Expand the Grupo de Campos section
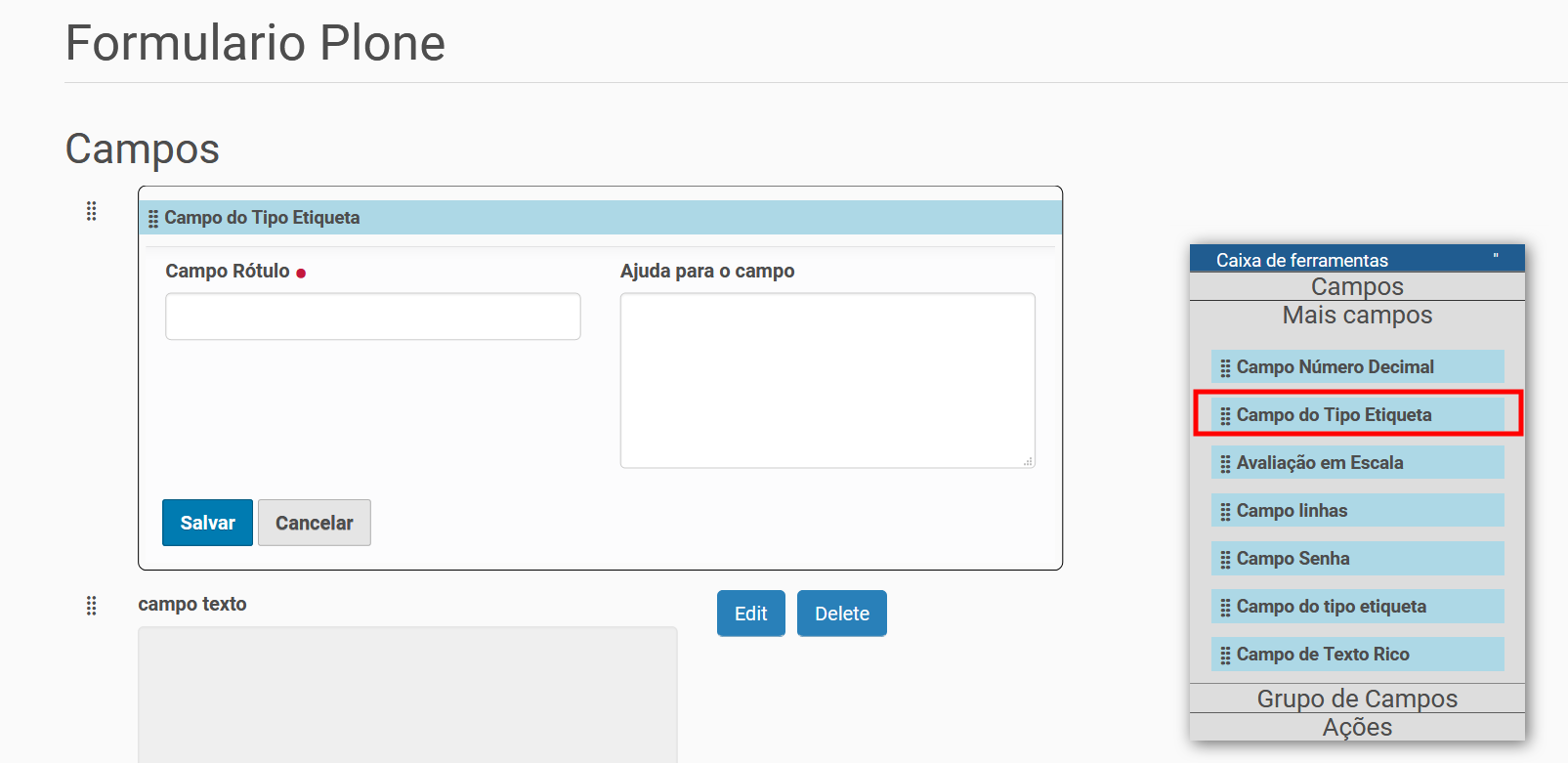The image size is (1568, 763). pos(1357,699)
